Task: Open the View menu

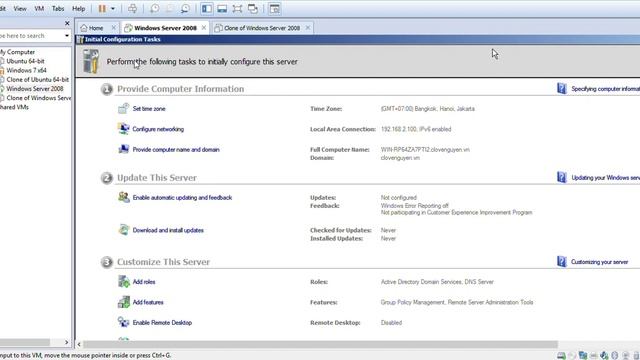Action: 20,9
